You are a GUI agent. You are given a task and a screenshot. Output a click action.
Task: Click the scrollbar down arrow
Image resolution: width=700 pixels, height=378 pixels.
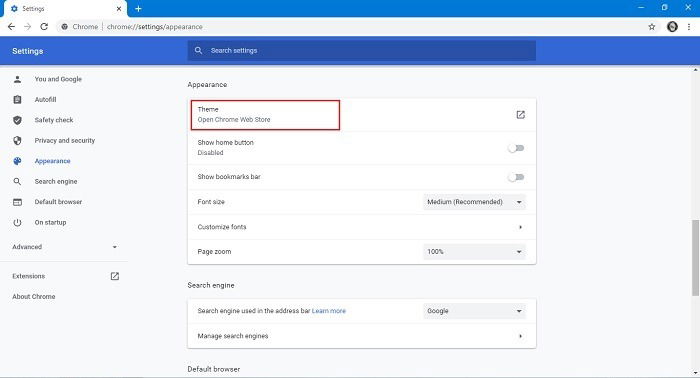point(696,373)
